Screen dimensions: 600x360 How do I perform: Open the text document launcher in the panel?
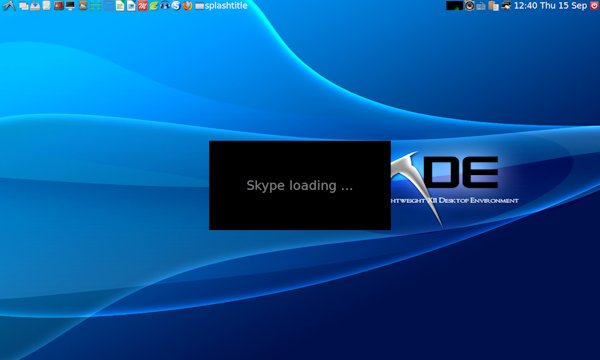coord(46,5)
